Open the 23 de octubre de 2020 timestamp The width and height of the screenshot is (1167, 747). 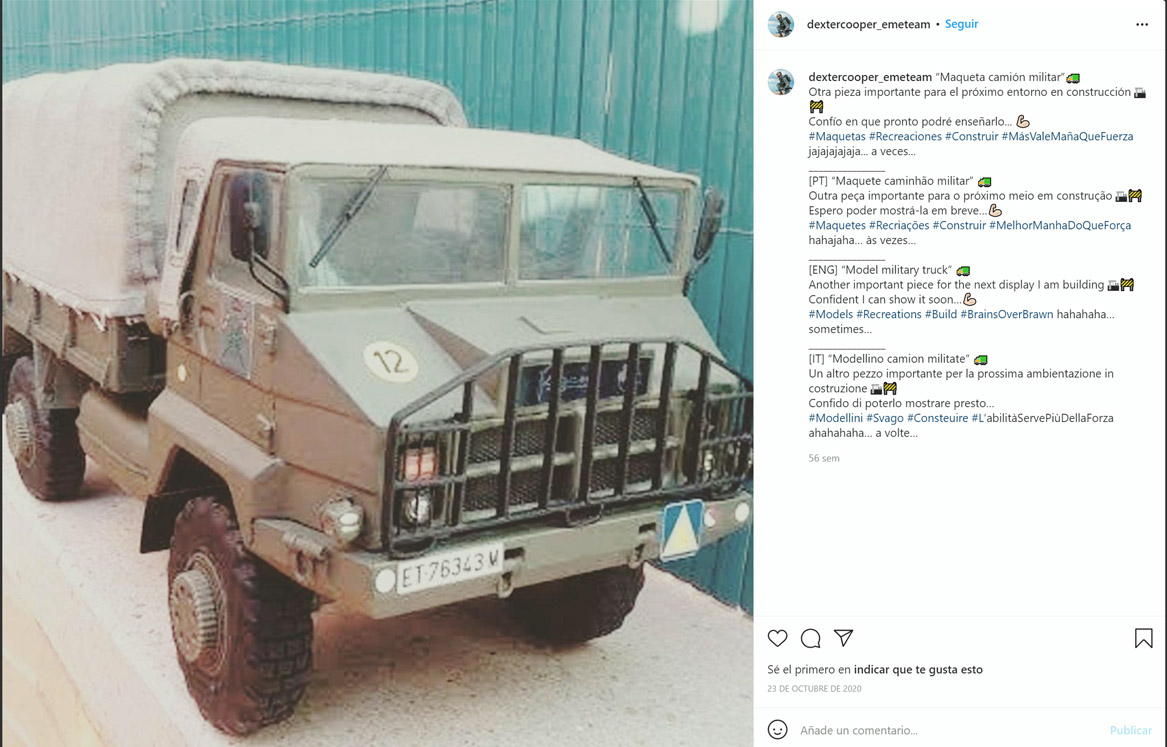[814, 689]
